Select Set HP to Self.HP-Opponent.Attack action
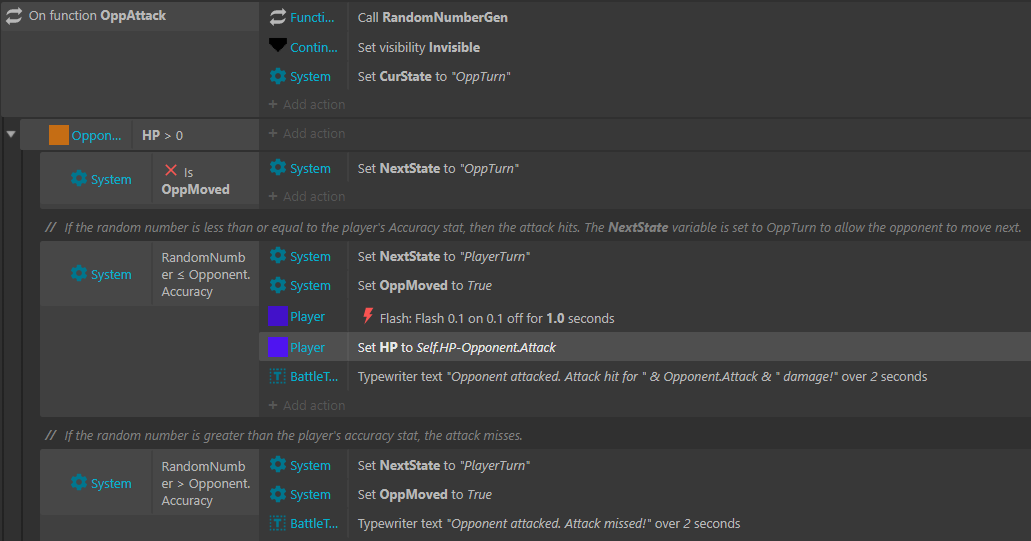 point(456,347)
